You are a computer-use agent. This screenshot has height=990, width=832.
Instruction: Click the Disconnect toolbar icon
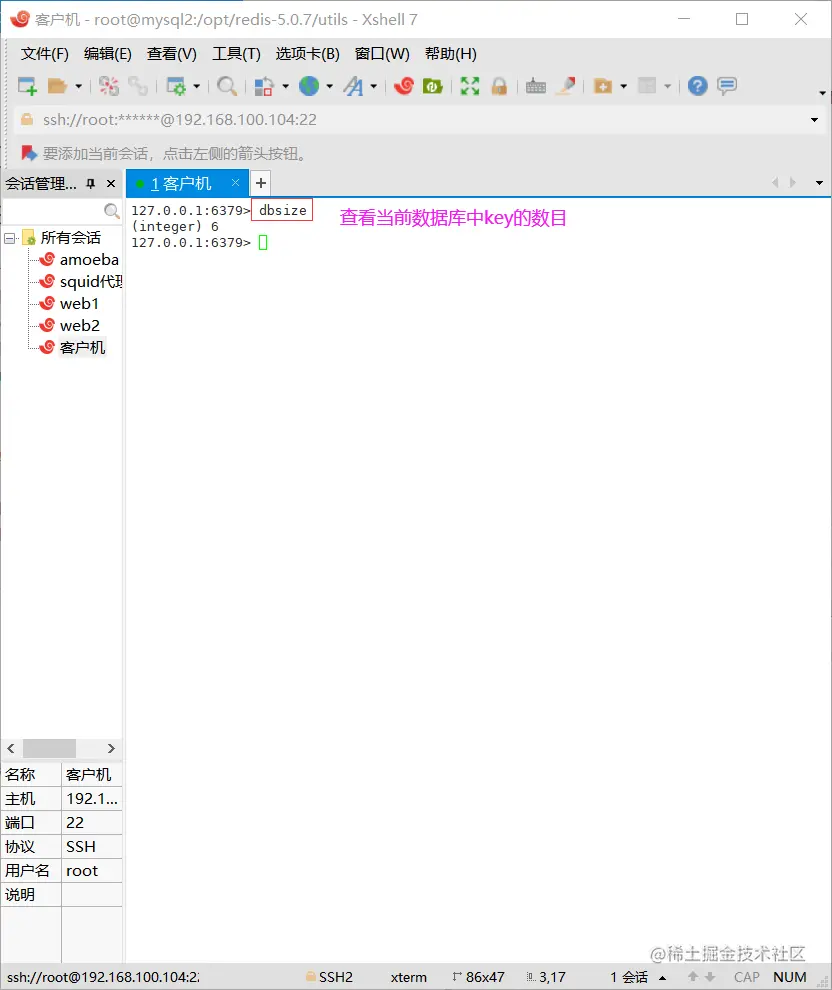click(x=109, y=86)
